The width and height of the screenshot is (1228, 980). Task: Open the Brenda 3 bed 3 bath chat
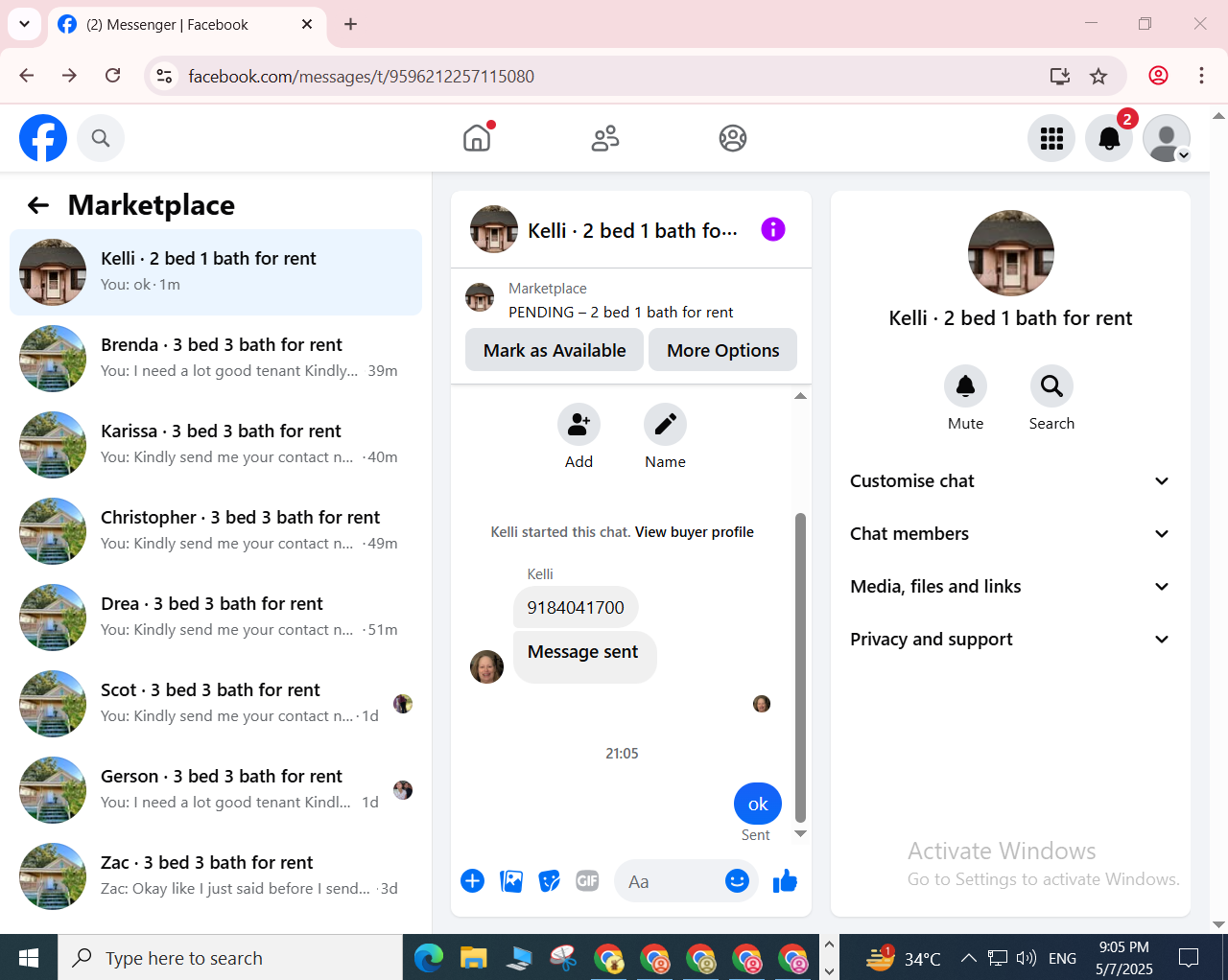(x=216, y=359)
